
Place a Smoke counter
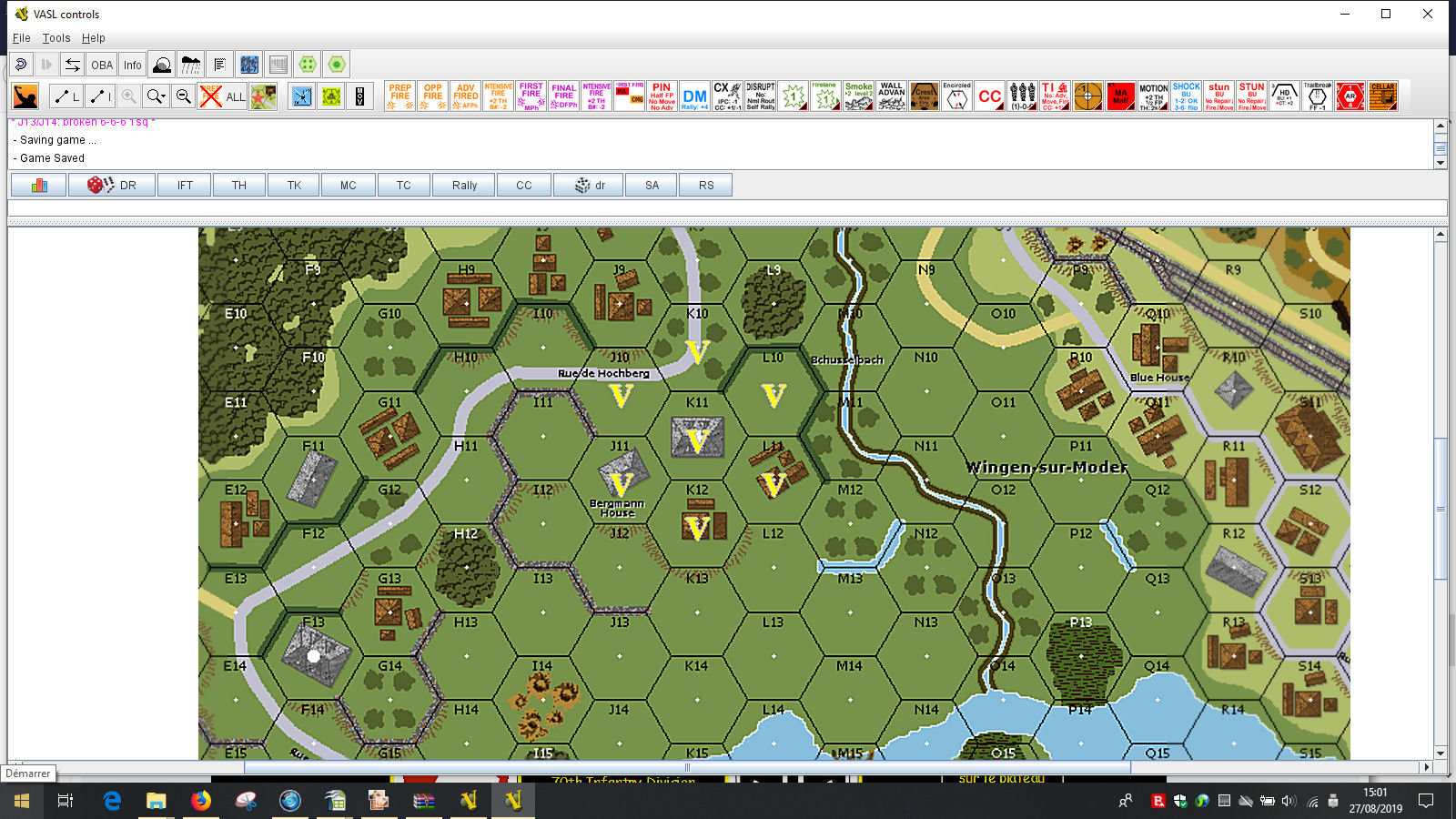858,96
